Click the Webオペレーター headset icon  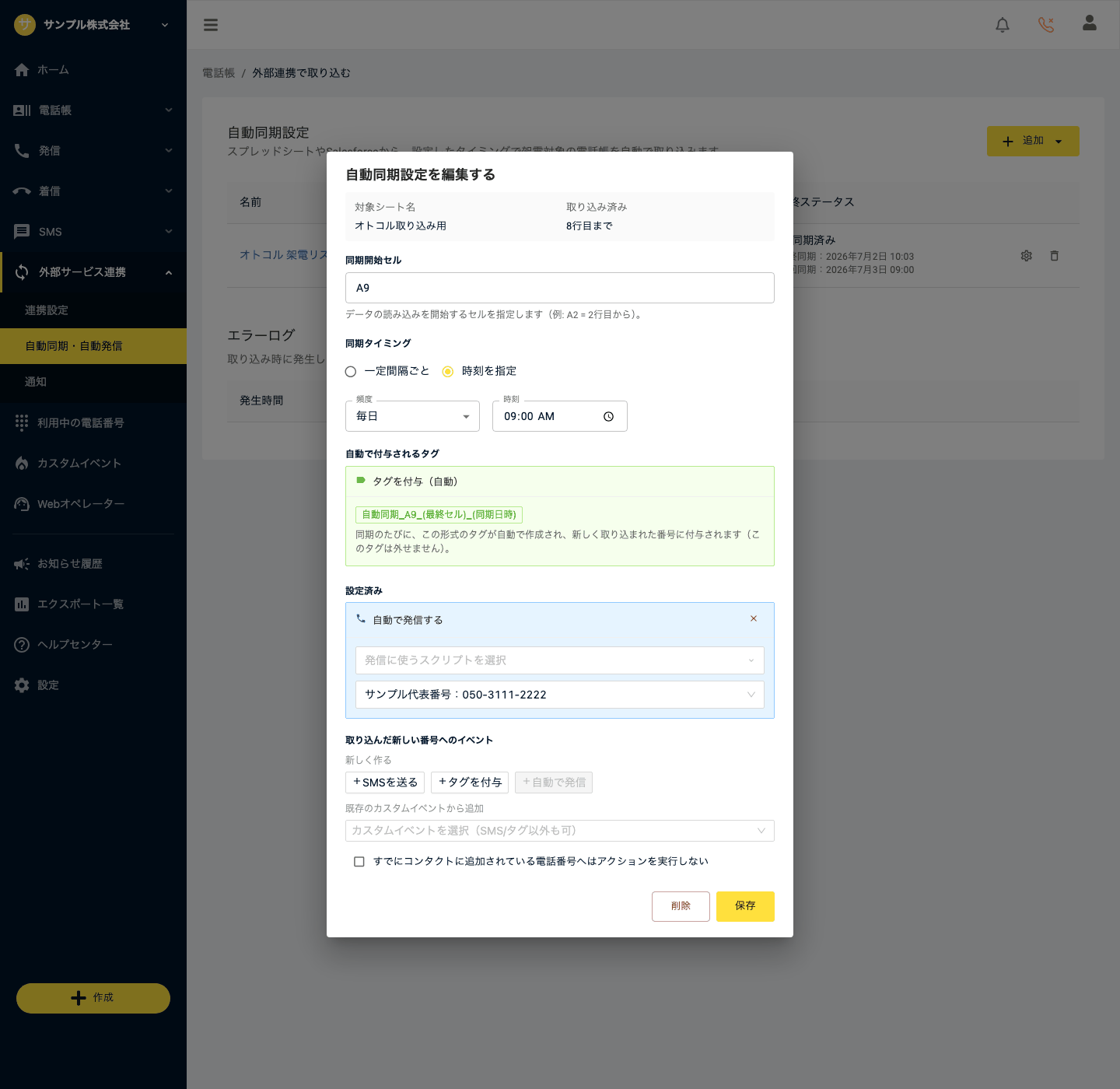coord(22,504)
